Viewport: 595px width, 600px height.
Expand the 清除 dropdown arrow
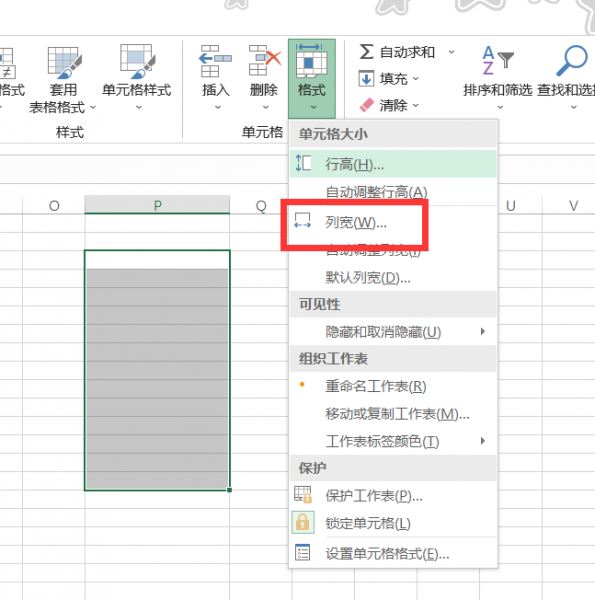point(416,105)
